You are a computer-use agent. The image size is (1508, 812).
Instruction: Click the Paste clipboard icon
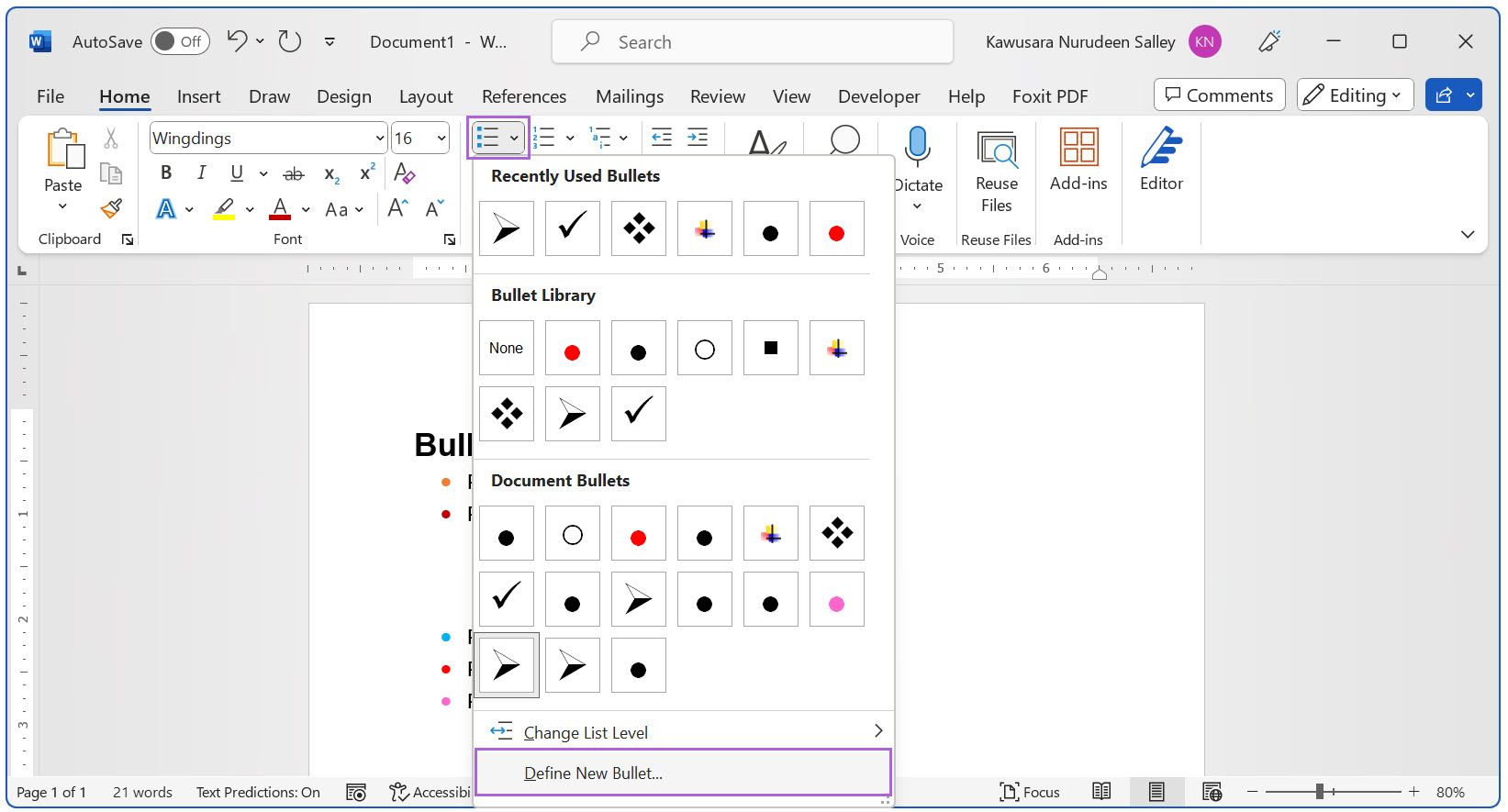pyautogui.click(x=64, y=148)
